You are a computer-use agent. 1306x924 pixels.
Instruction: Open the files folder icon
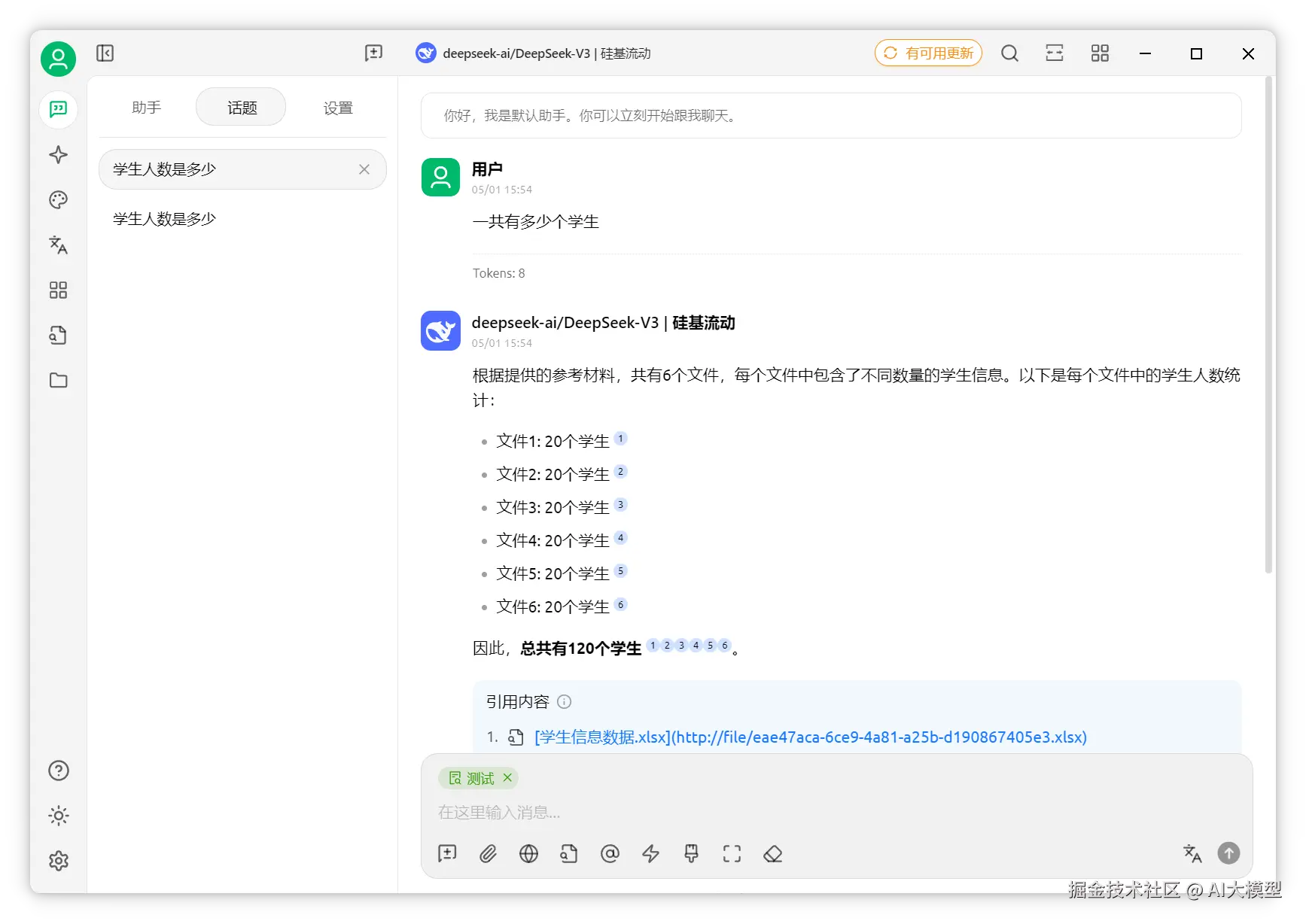(x=58, y=381)
